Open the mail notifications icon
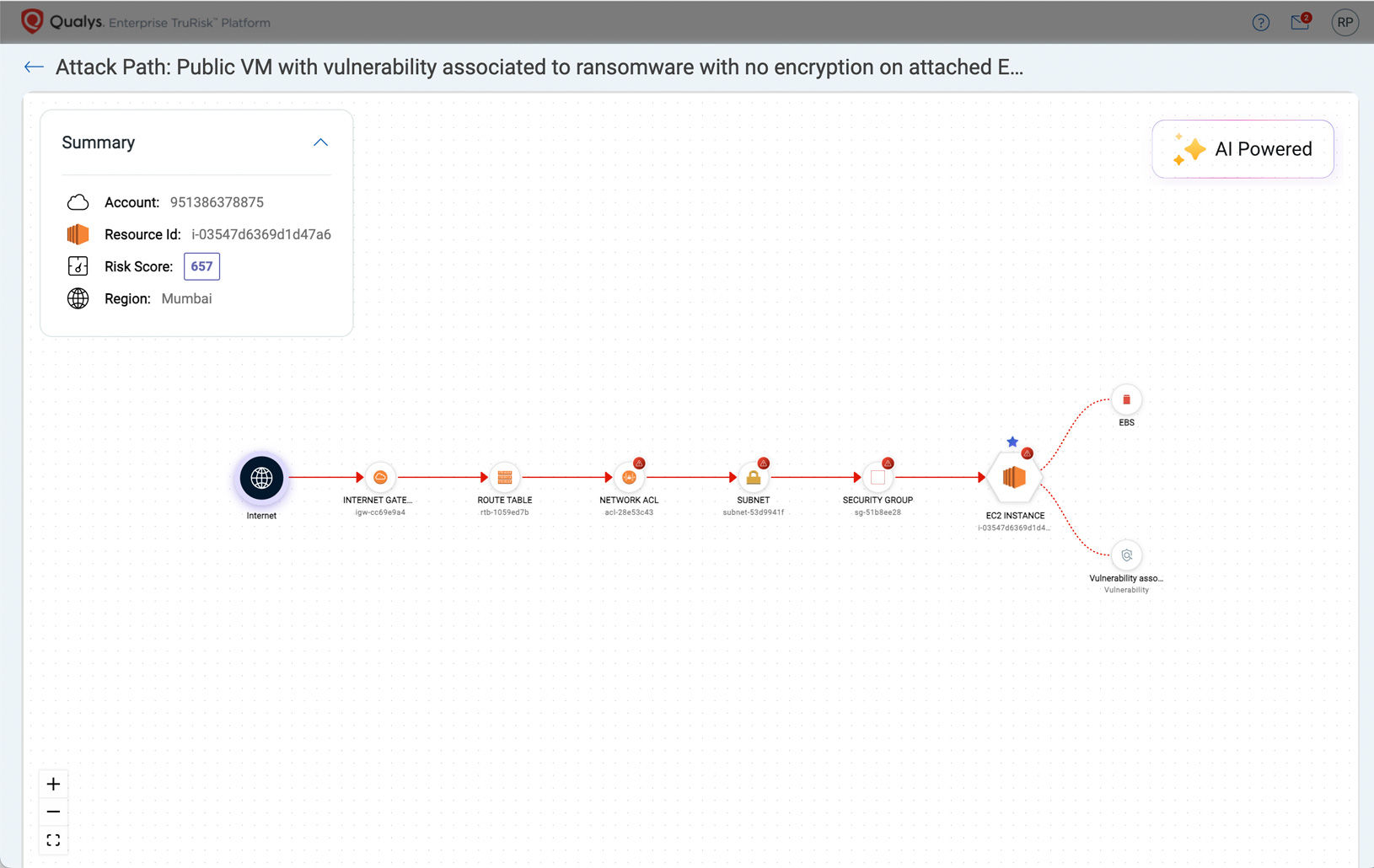 click(1301, 22)
